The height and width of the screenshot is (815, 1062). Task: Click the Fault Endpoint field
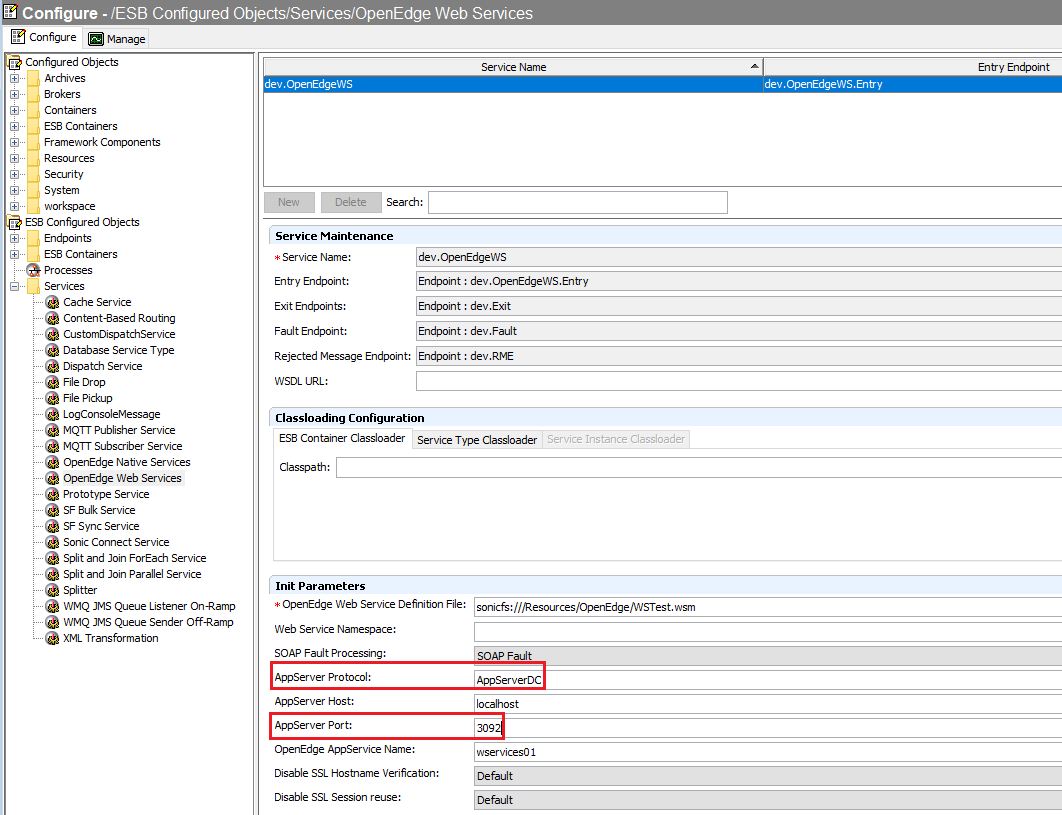tap(739, 331)
